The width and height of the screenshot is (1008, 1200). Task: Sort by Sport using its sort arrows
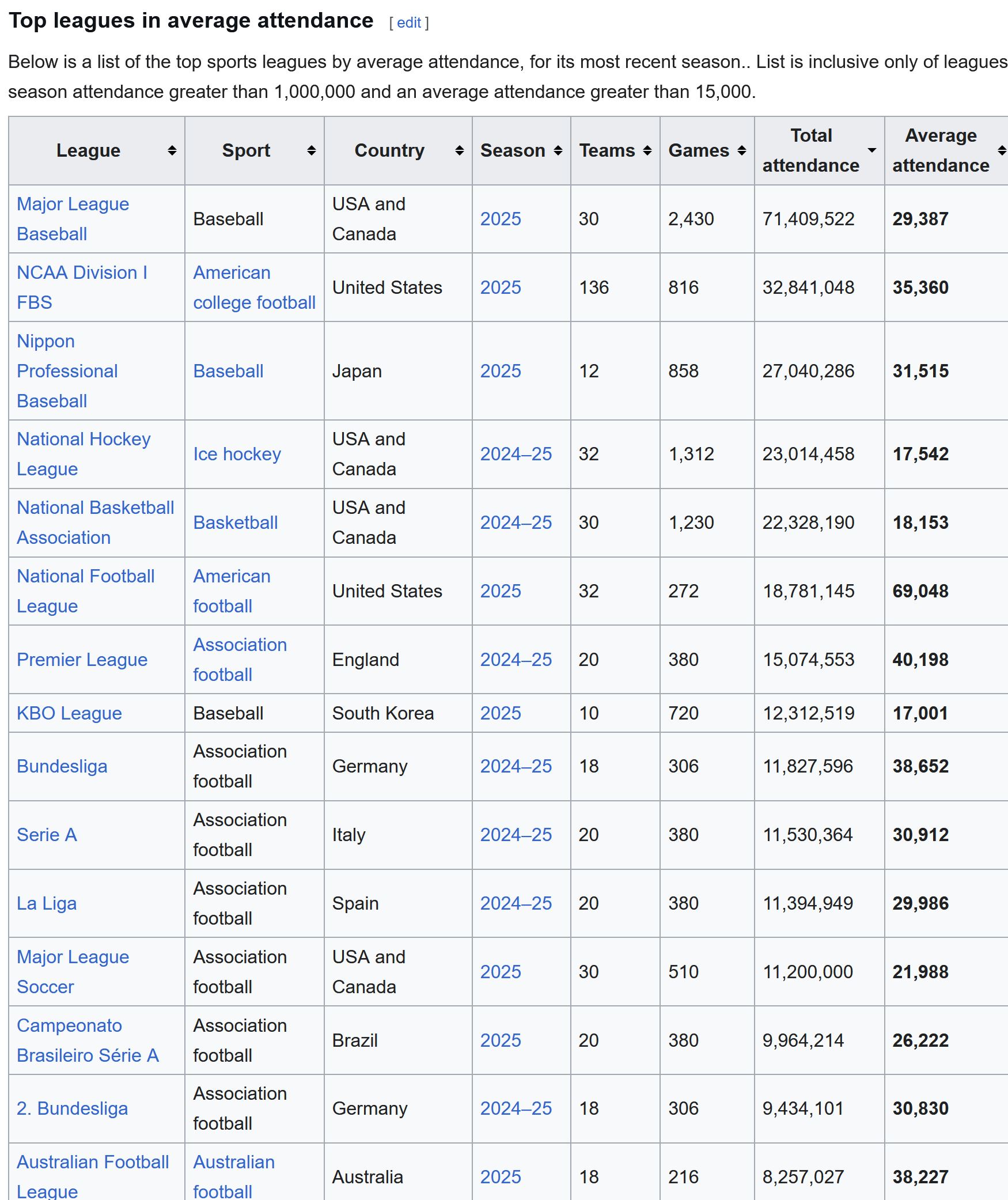311,150
